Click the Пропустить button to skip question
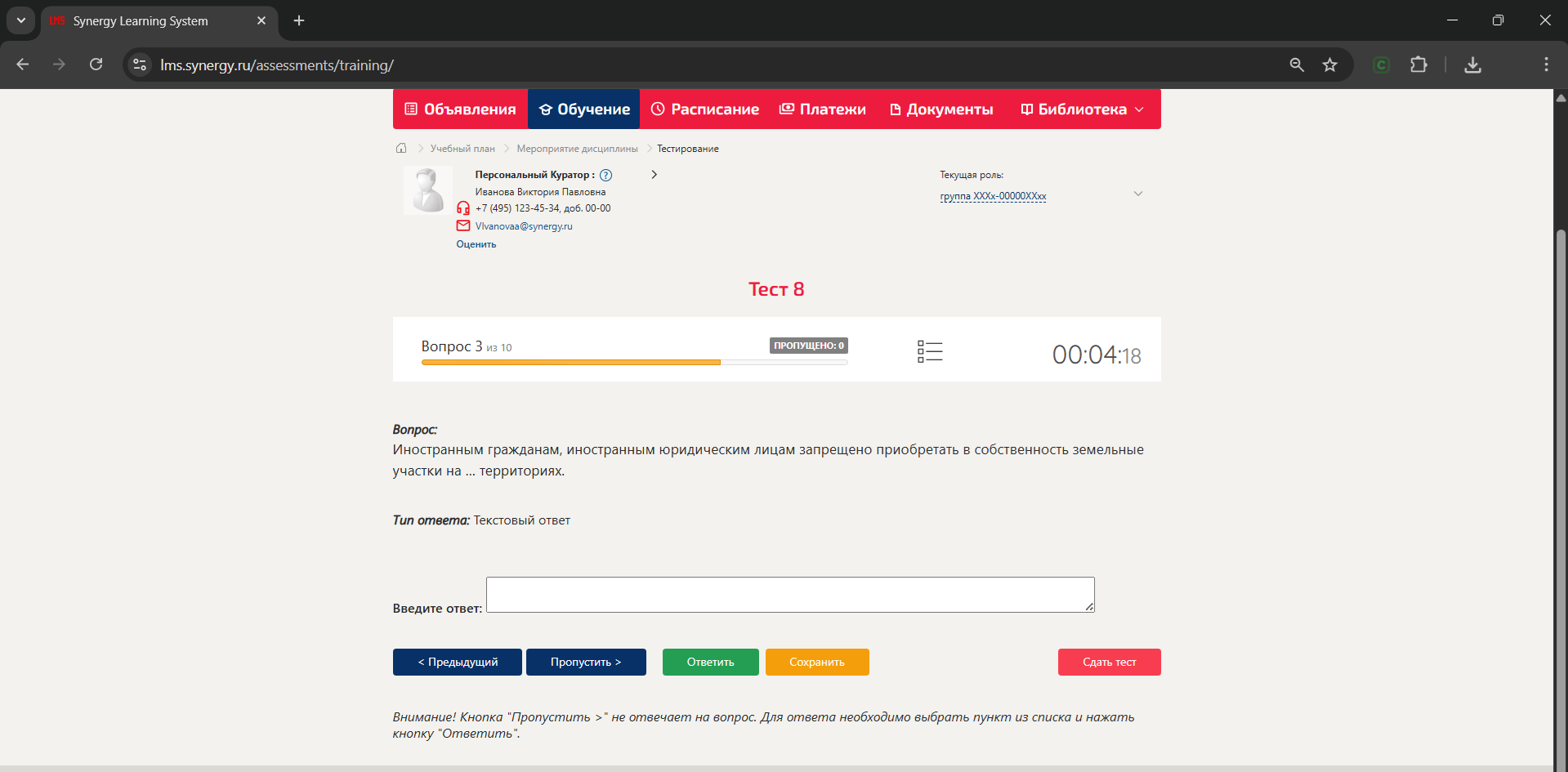1568x772 pixels. point(586,662)
